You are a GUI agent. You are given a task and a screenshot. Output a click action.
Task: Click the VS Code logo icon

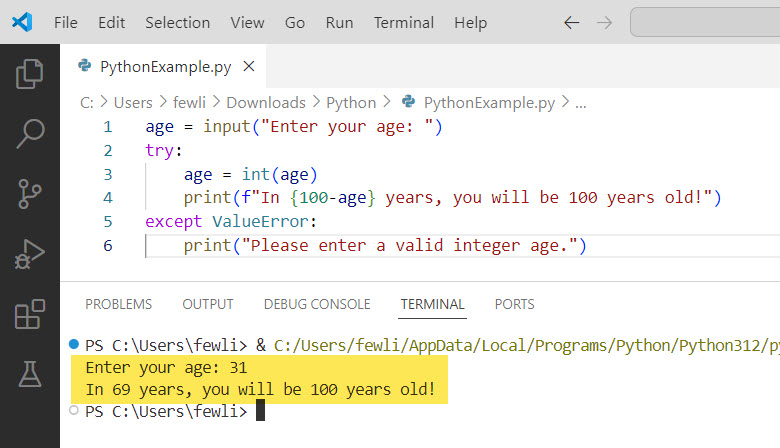[x=22, y=22]
